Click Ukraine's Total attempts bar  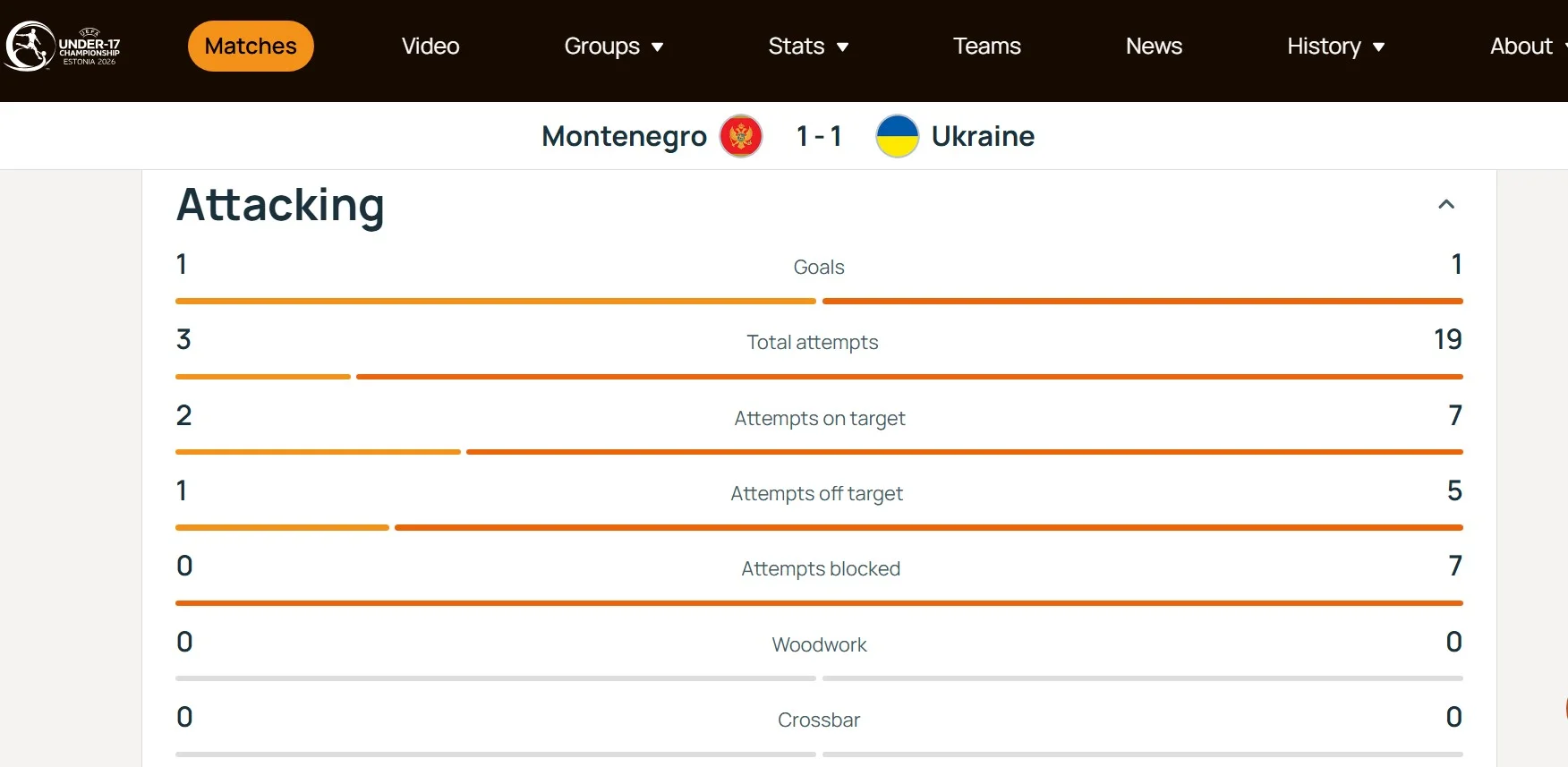(908, 377)
